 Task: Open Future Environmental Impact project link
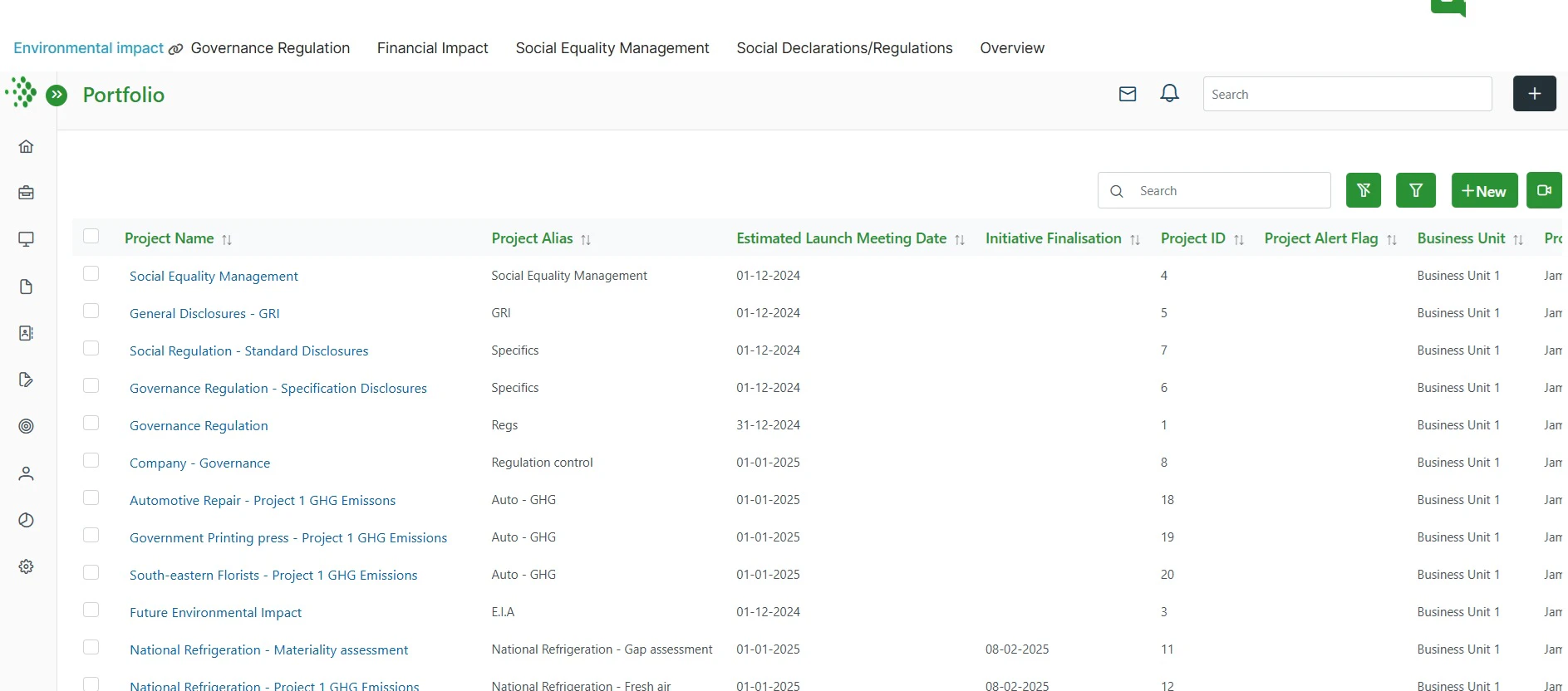pos(215,612)
